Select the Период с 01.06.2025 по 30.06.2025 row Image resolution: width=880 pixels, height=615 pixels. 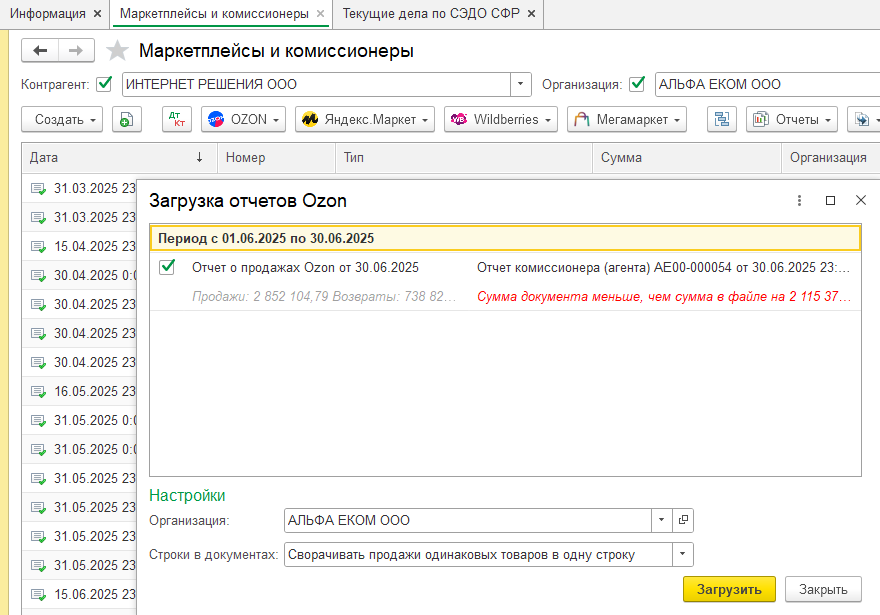tap(505, 238)
